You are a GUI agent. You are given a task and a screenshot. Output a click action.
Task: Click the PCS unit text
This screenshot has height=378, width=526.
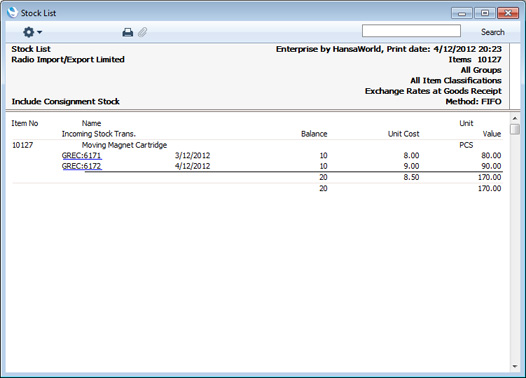pos(466,145)
